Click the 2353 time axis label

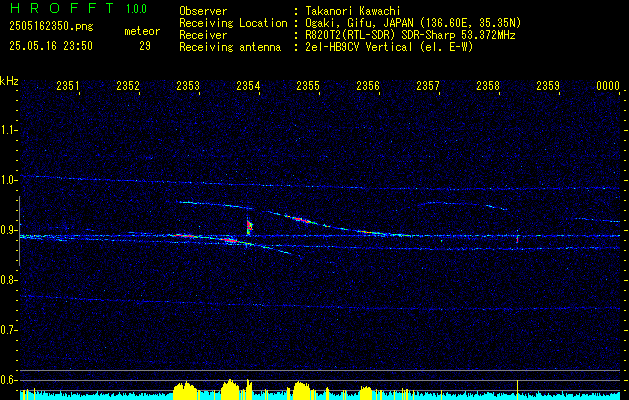tap(188, 86)
